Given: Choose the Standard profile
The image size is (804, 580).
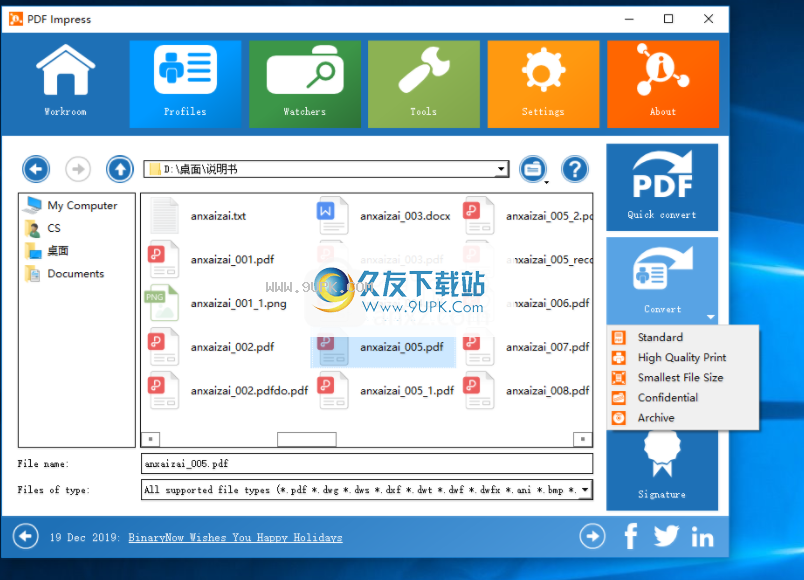Looking at the screenshot, I should tap(682, 337).
